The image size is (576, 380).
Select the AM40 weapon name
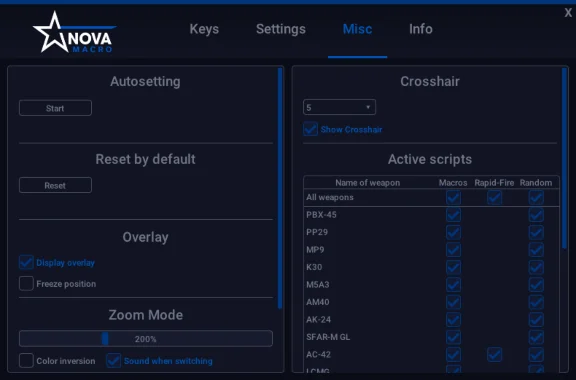click(x=318, y=302)
